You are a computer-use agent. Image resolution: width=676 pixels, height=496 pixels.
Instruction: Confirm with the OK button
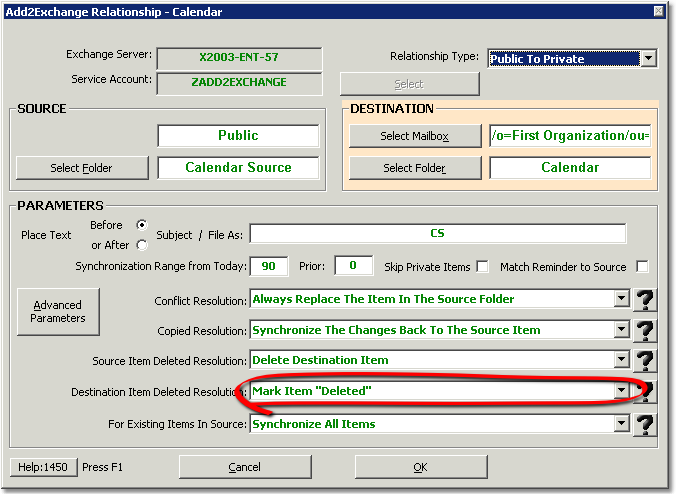[421, 467]
